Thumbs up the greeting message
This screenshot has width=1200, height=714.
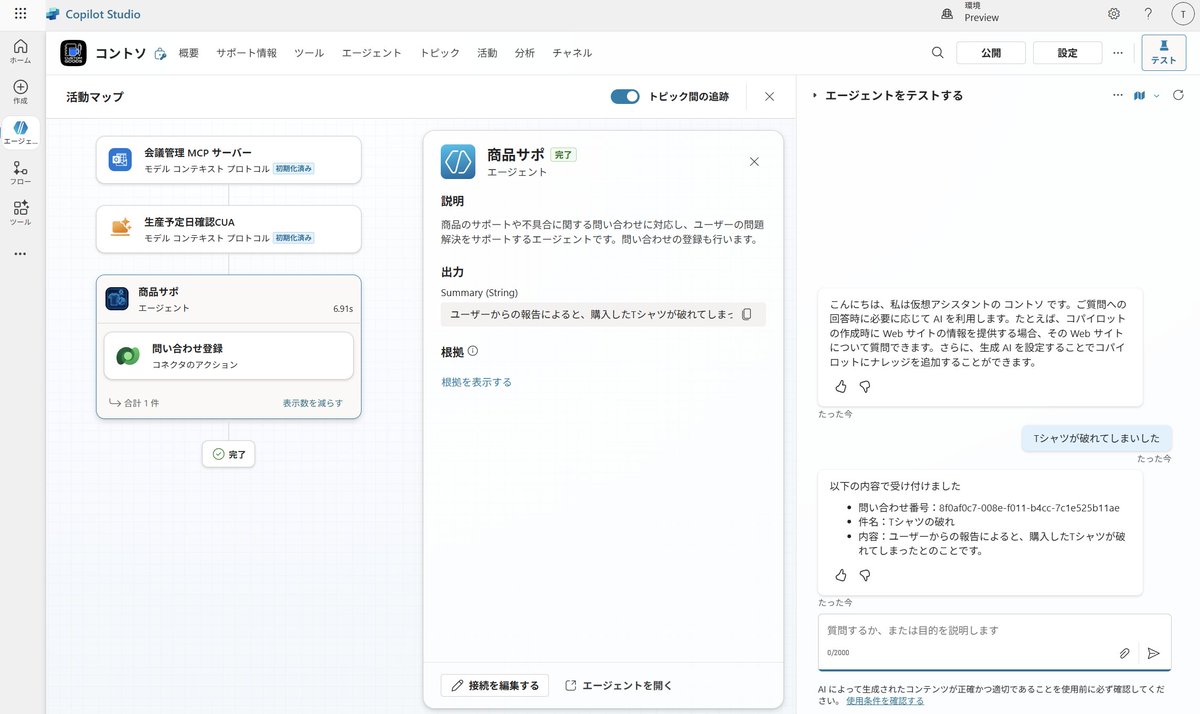841,386
